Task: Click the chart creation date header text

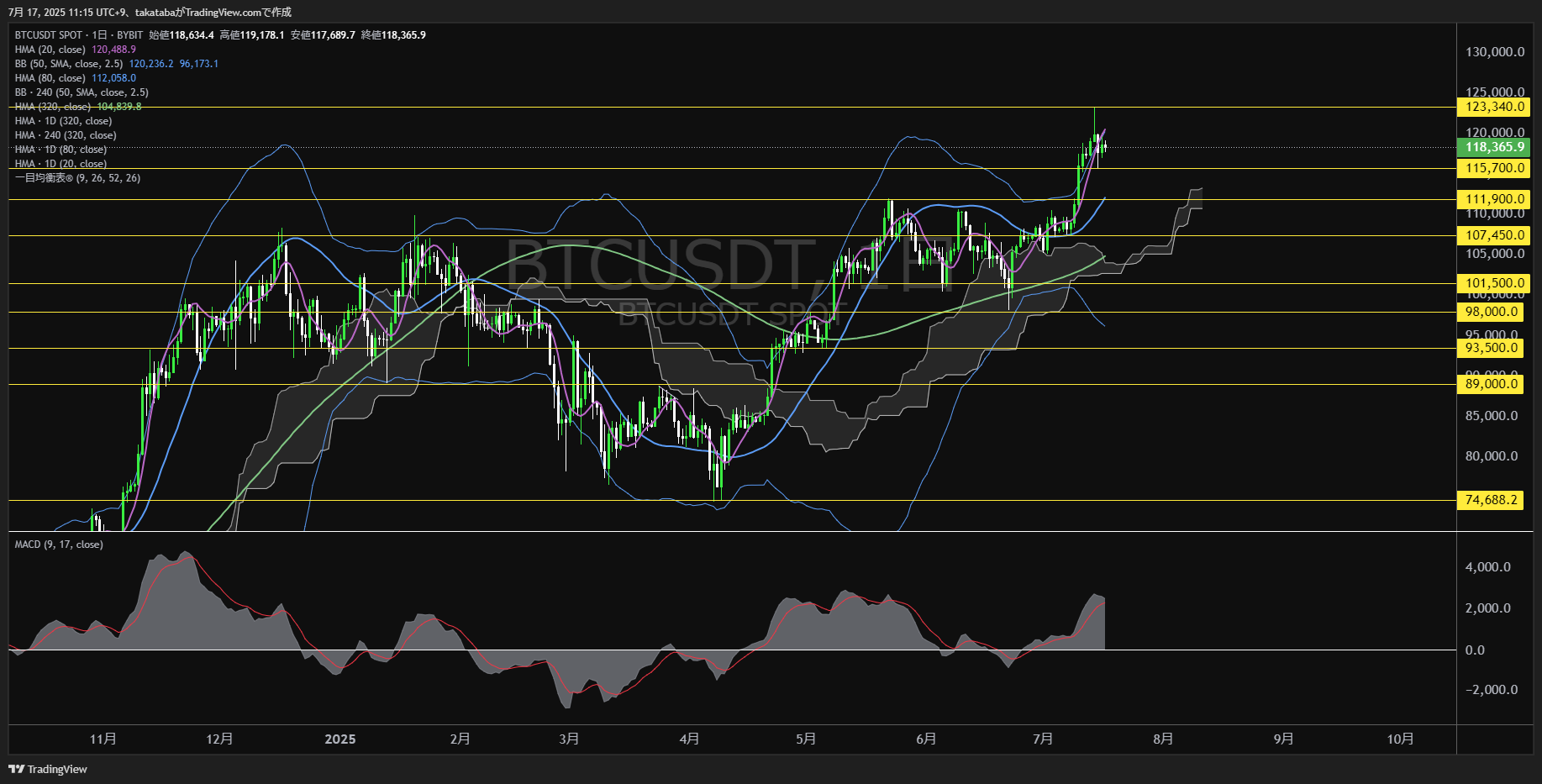Action: (x=150, y=12)
